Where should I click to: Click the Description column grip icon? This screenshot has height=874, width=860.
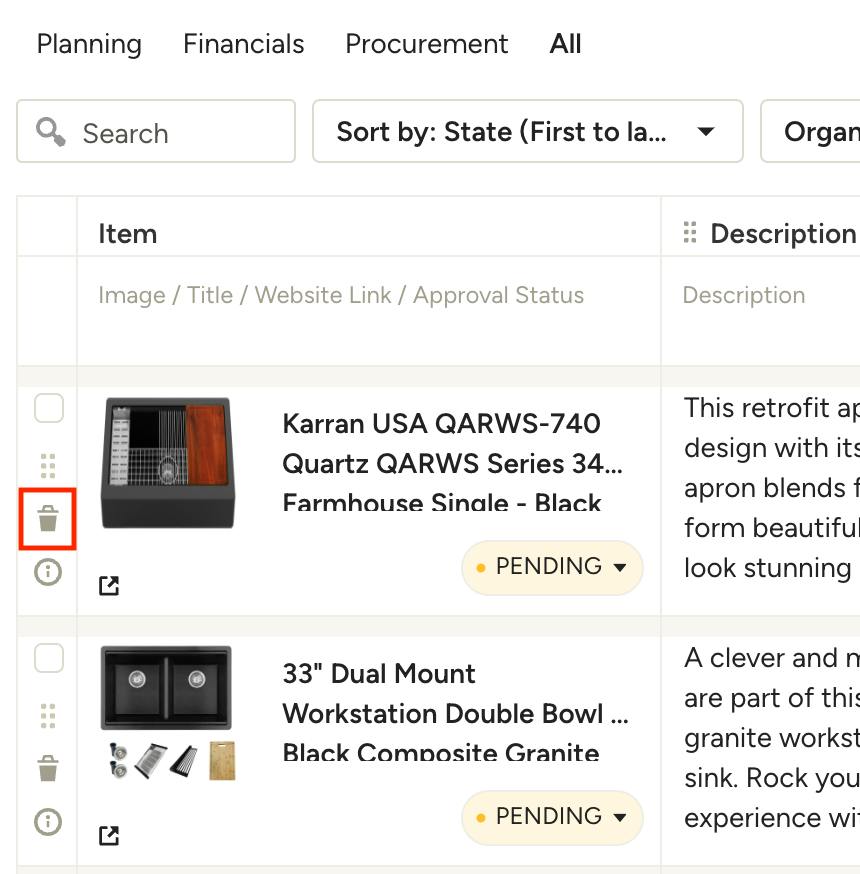pos(690,232)
